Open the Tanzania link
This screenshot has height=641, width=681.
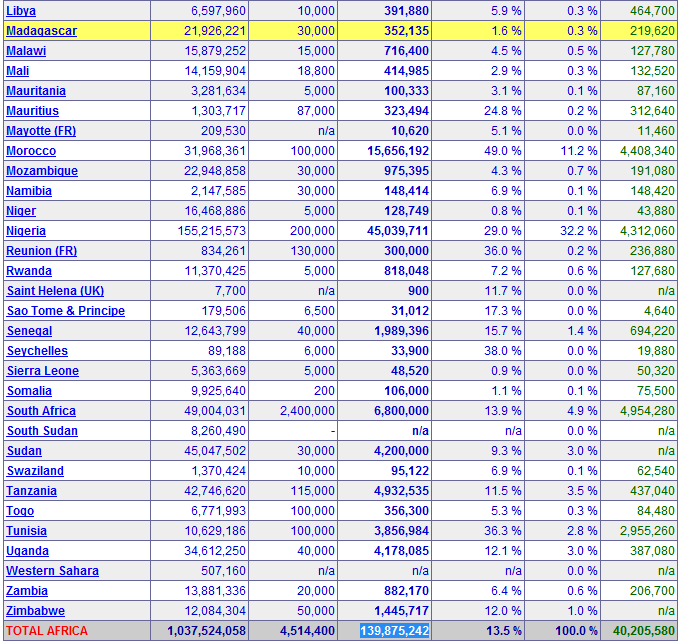pos(32,490)
